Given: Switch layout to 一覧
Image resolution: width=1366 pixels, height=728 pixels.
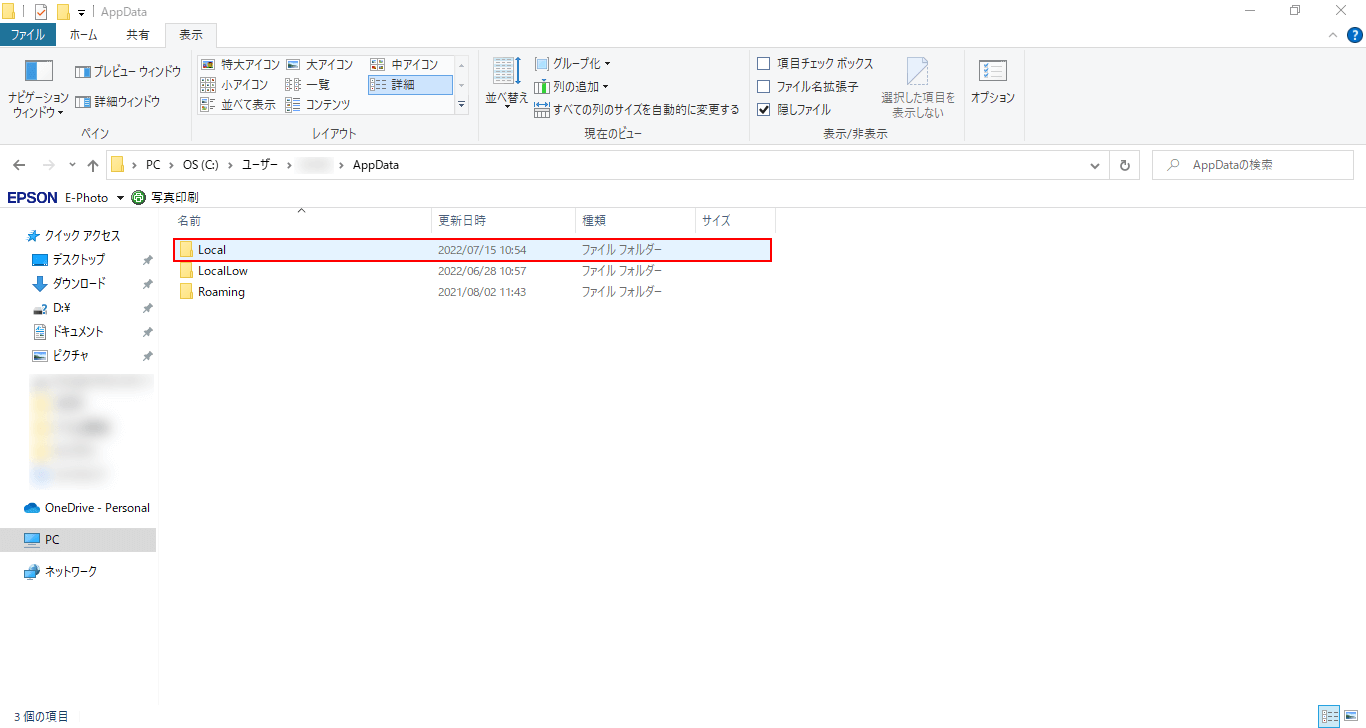Looking at the screenshot, I should click(x=308, y=85).
